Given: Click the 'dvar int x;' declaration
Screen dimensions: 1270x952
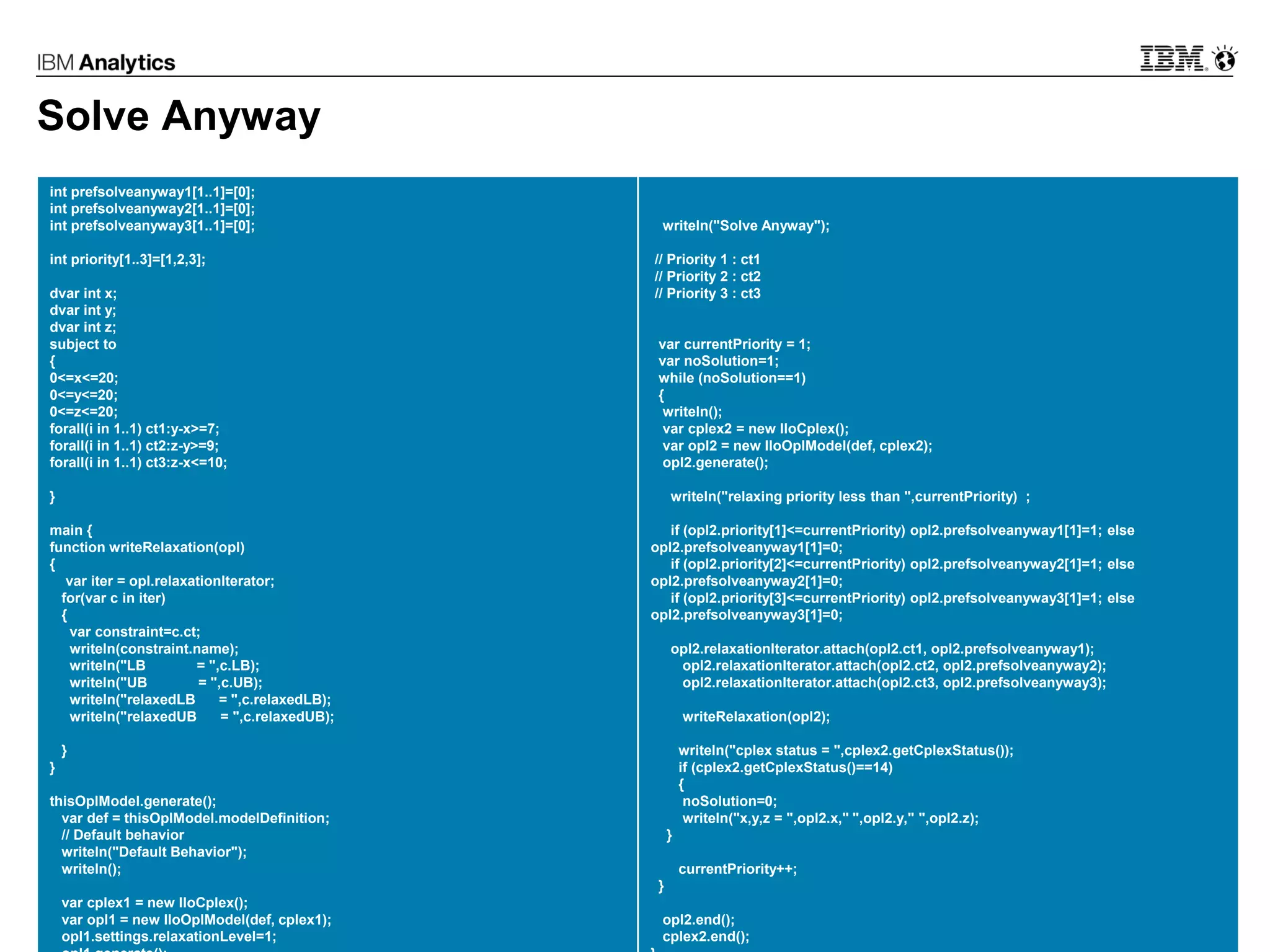Looking at the screenshot, I should (83, 293).
